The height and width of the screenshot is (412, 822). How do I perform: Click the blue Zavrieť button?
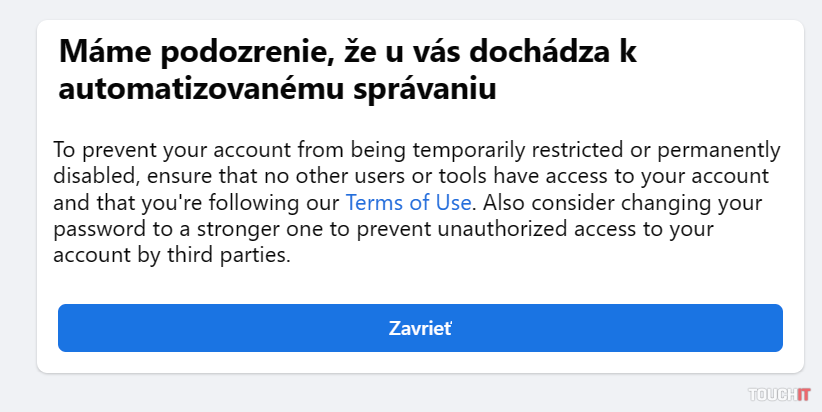[x=420, y=328]
